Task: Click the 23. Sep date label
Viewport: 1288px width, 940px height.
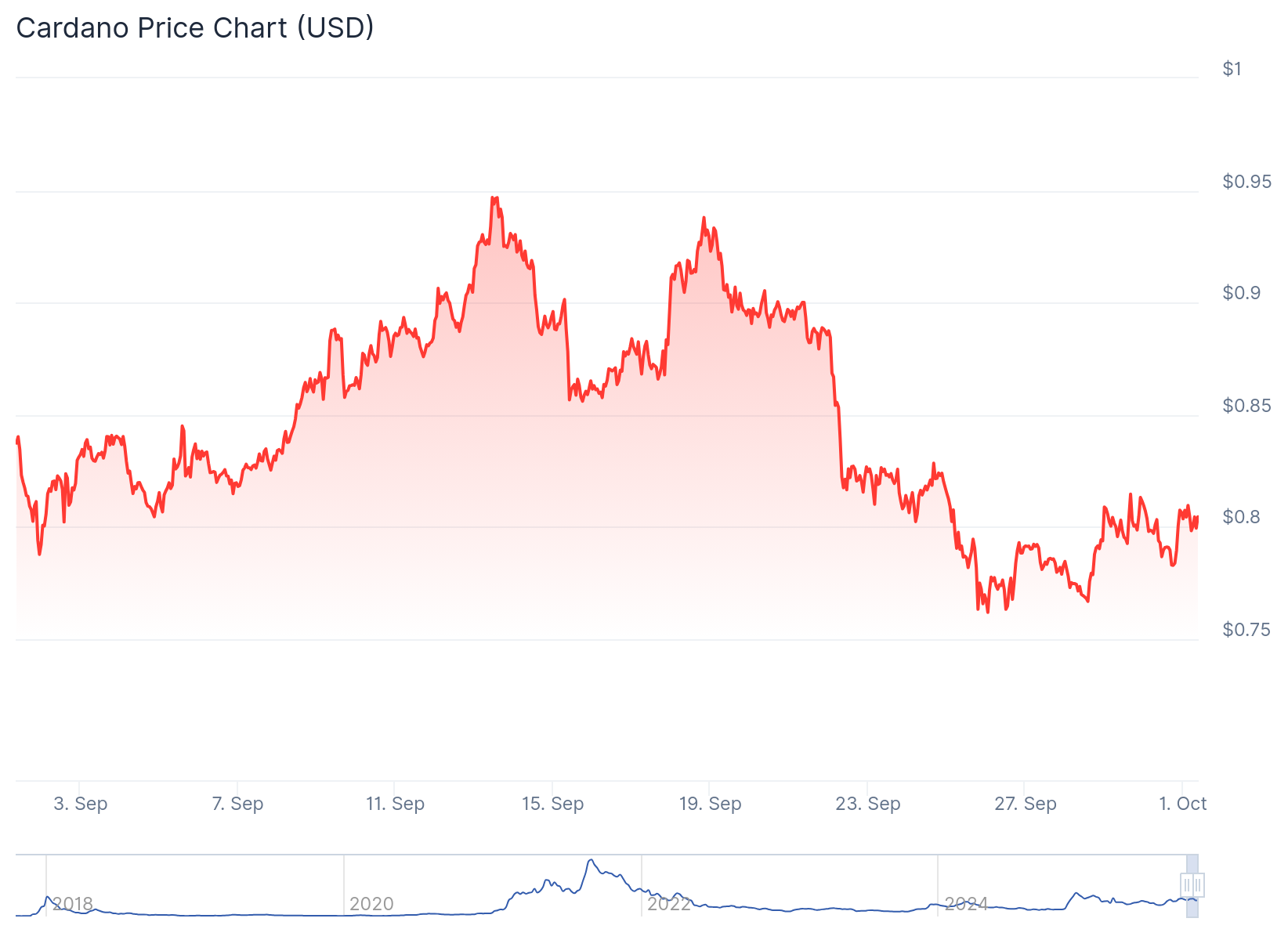Action: pos(868,804)
